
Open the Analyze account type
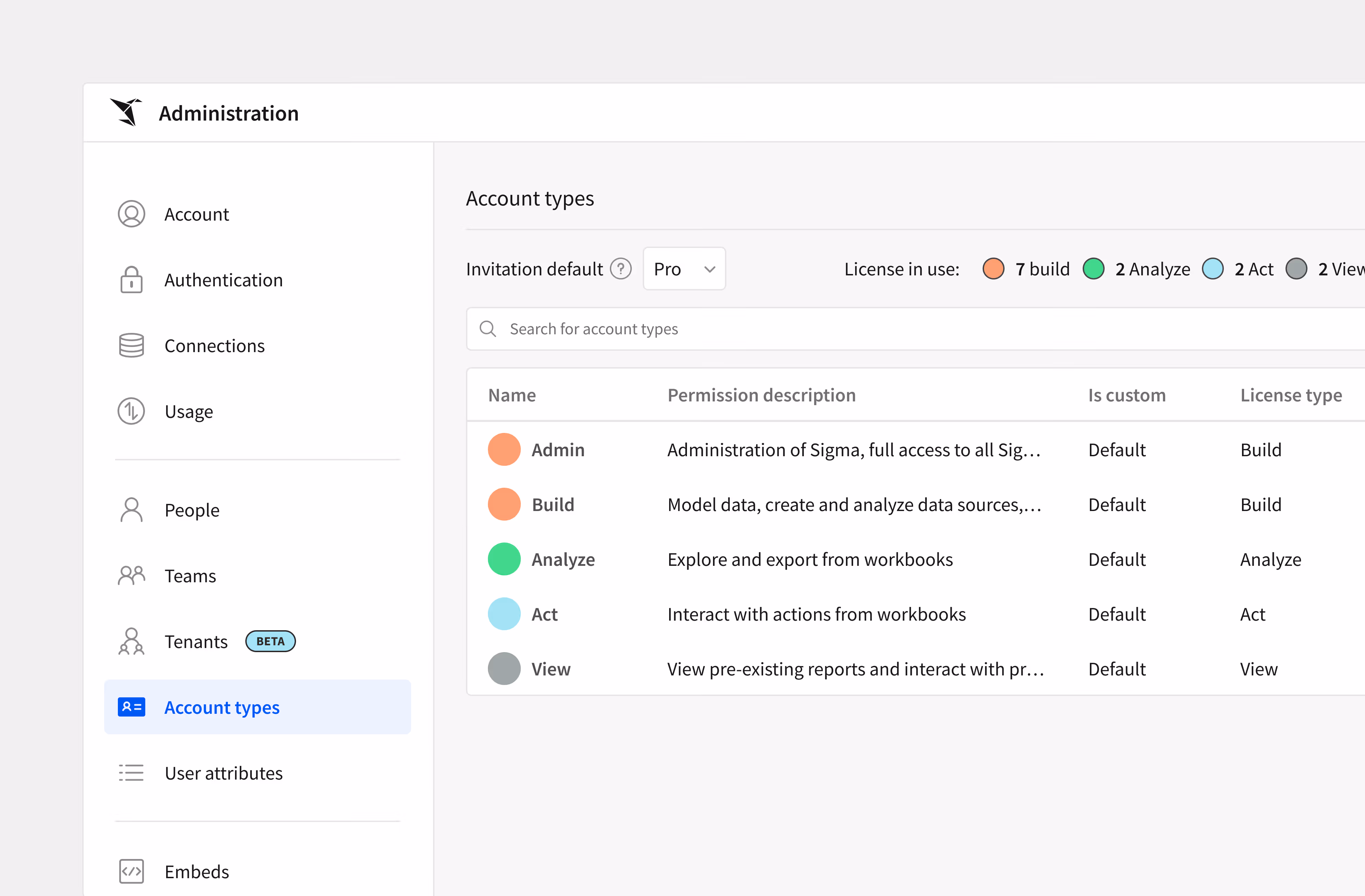click(x=563, y=560)
